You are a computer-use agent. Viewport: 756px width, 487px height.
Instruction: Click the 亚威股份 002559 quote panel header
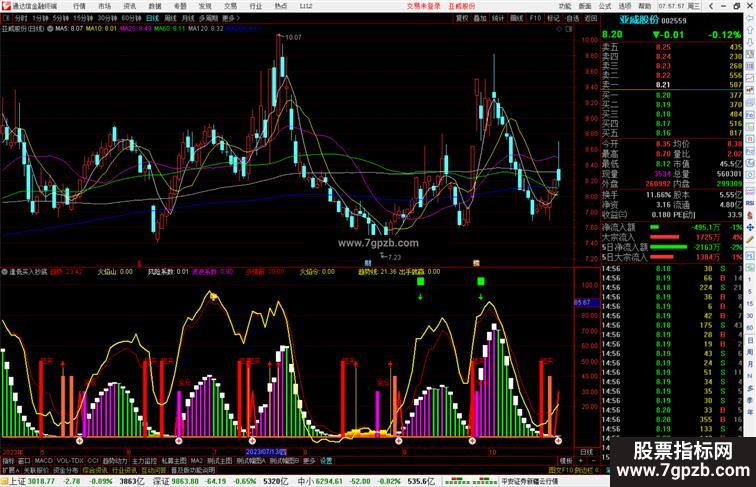[x=653, y=20]
